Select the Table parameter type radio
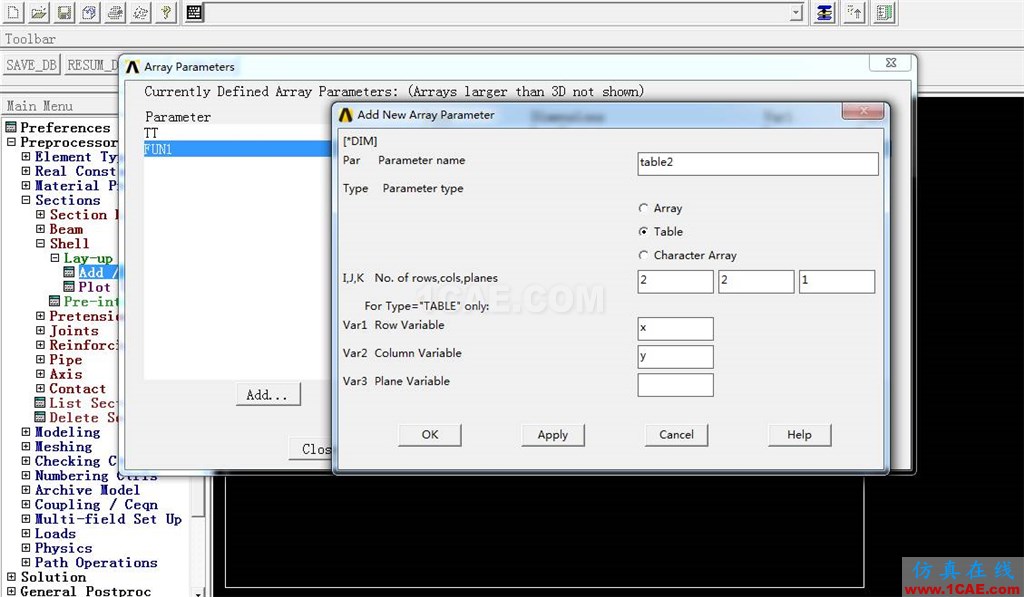The height and width of the screenshot is (597, 1024). click(643, 231)
